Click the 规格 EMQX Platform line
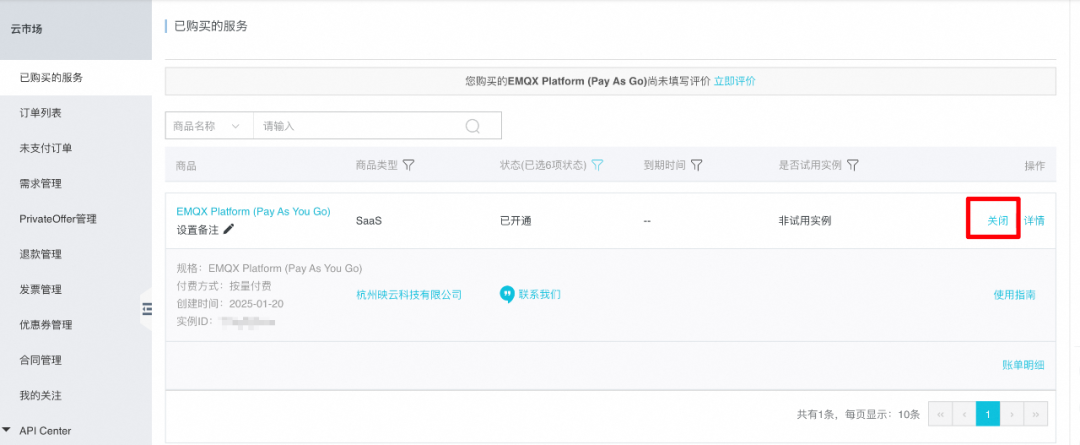The height and width of the screenshot is (445, 1080). tap(269, 268)
